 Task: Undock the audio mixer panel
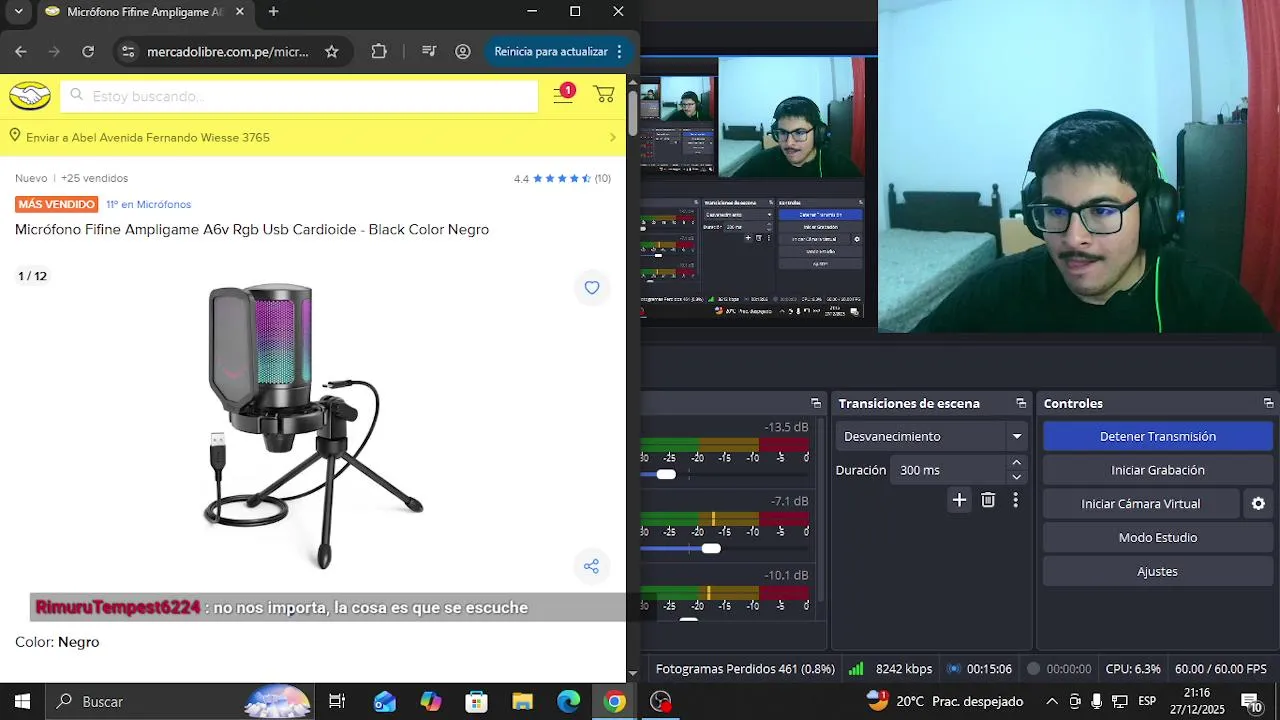click(x=816, y=403)
